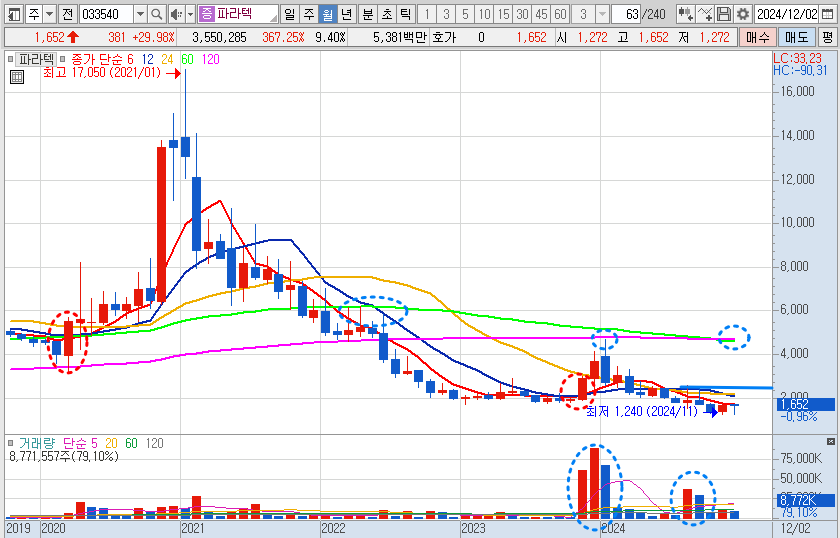The image size is (840, 538).
Task: Click the magnifier stock search icon
Action: pos(156,14)
